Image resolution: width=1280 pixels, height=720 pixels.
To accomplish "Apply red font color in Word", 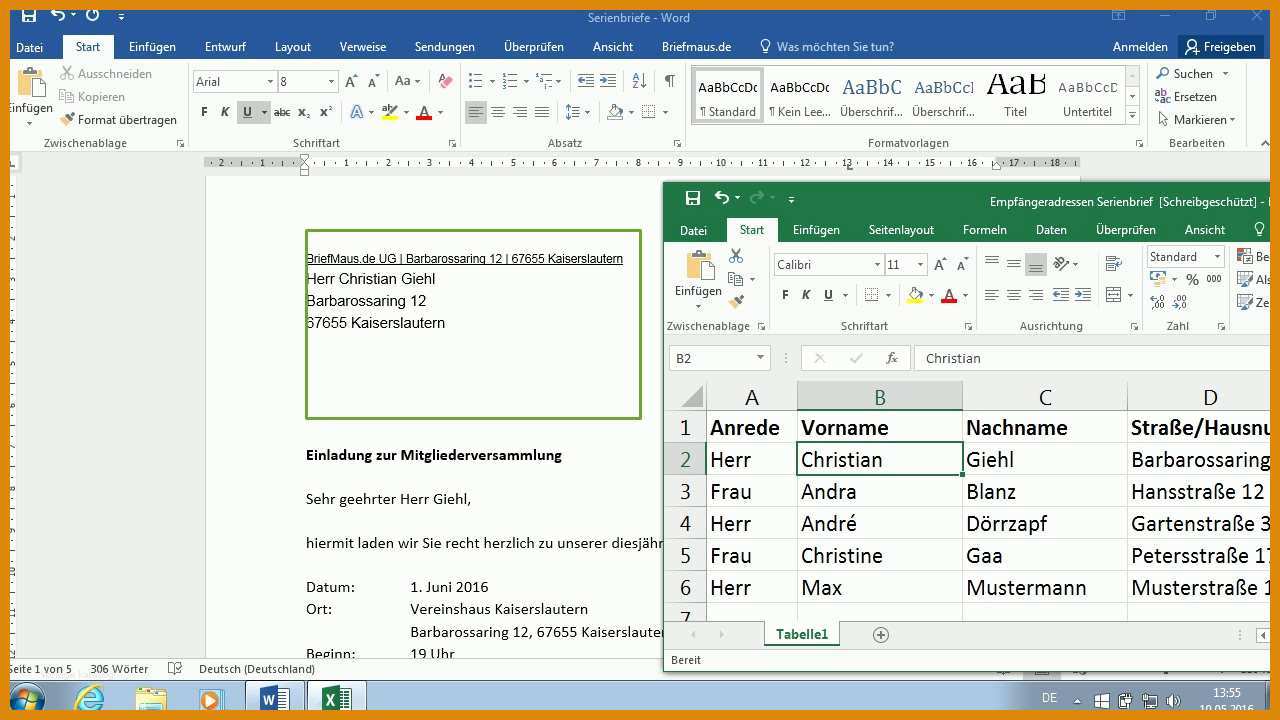I will click(424, 112).
